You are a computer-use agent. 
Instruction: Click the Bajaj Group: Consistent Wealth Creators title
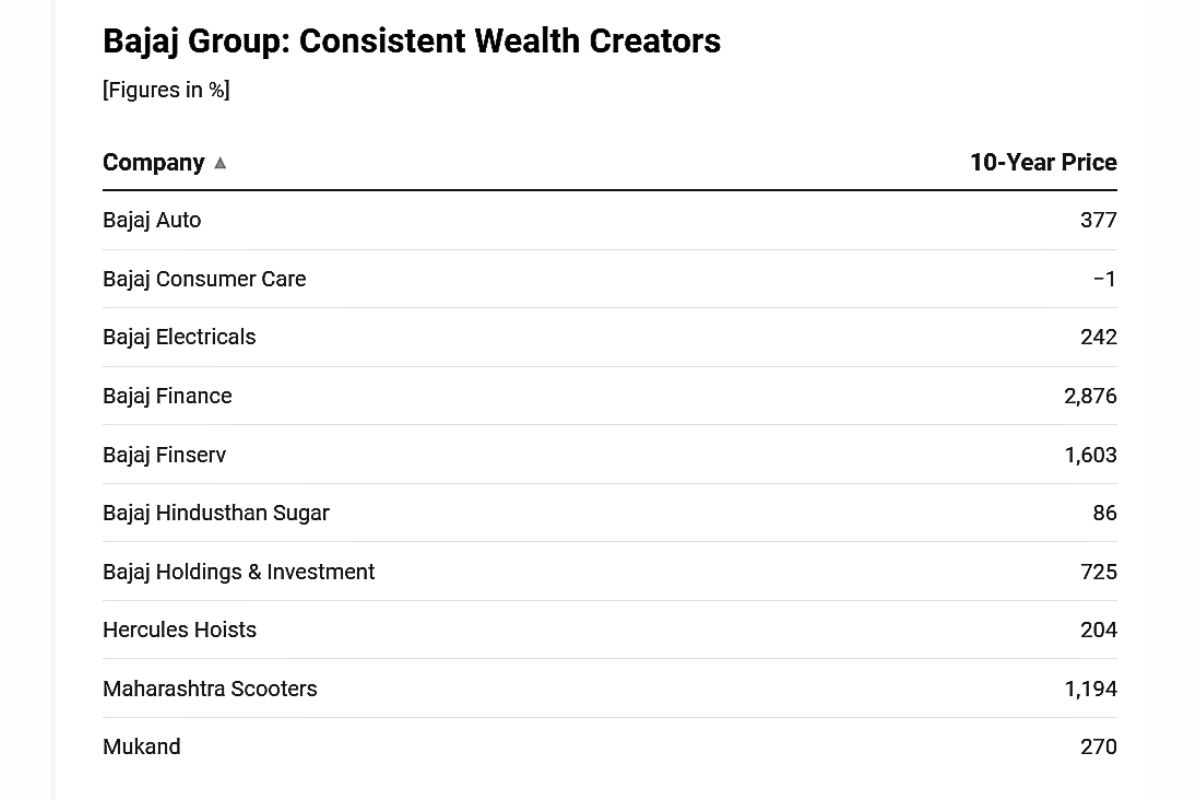click(x=412, y=41)
